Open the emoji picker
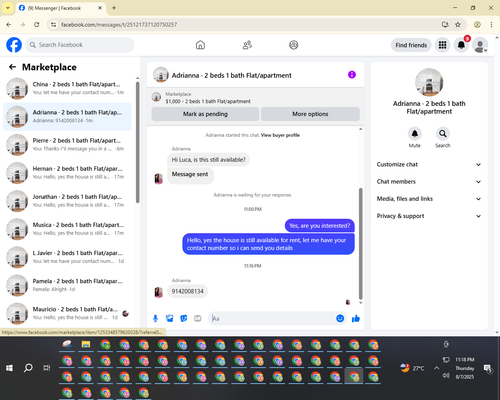Screen dimensions: 500x400 [x=340, y=318]
